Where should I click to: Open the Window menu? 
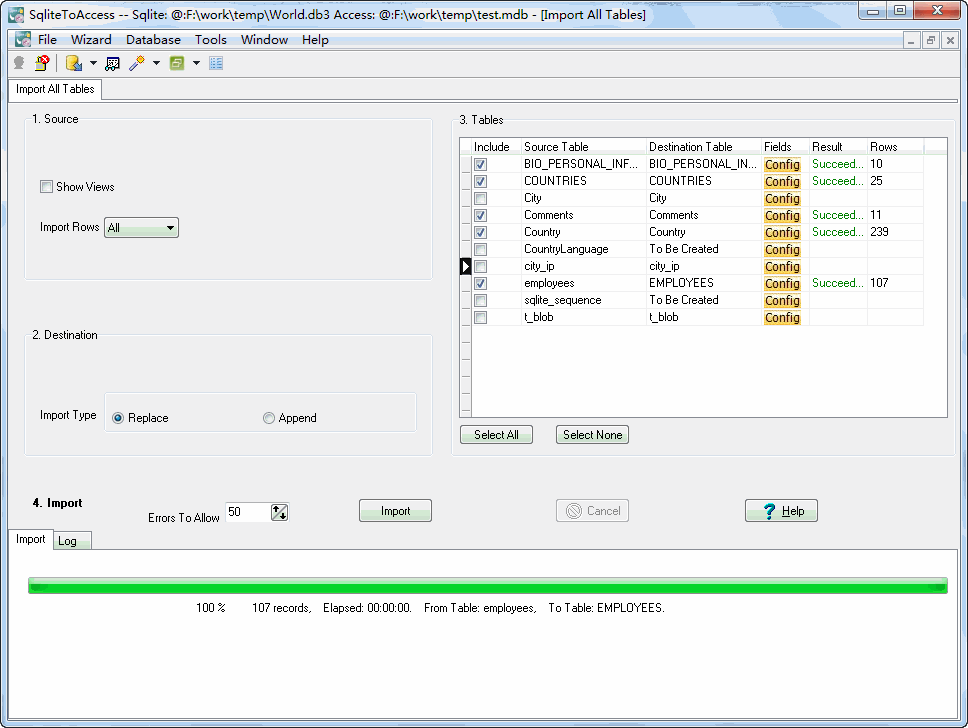(x=264, y=40)
